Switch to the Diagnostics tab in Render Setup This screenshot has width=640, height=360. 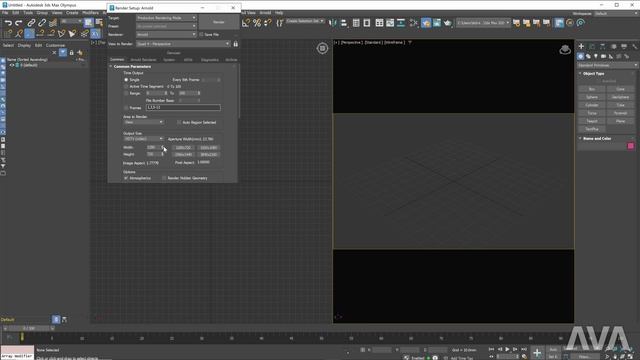coord(210,60)
